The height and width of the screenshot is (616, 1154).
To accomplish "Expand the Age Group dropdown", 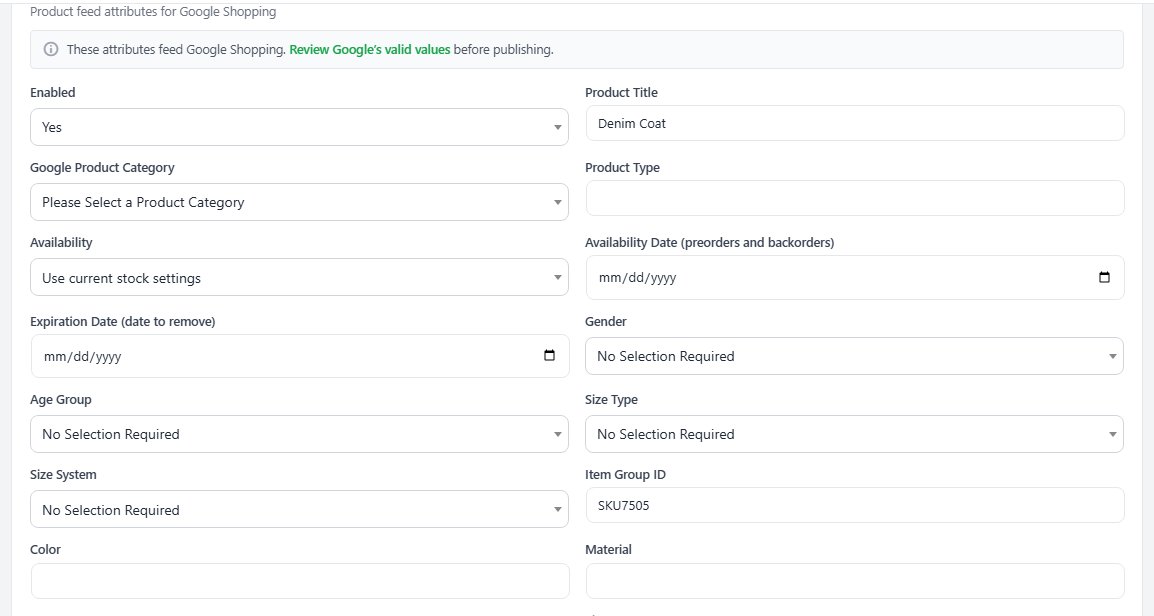I will coord(299,434).
